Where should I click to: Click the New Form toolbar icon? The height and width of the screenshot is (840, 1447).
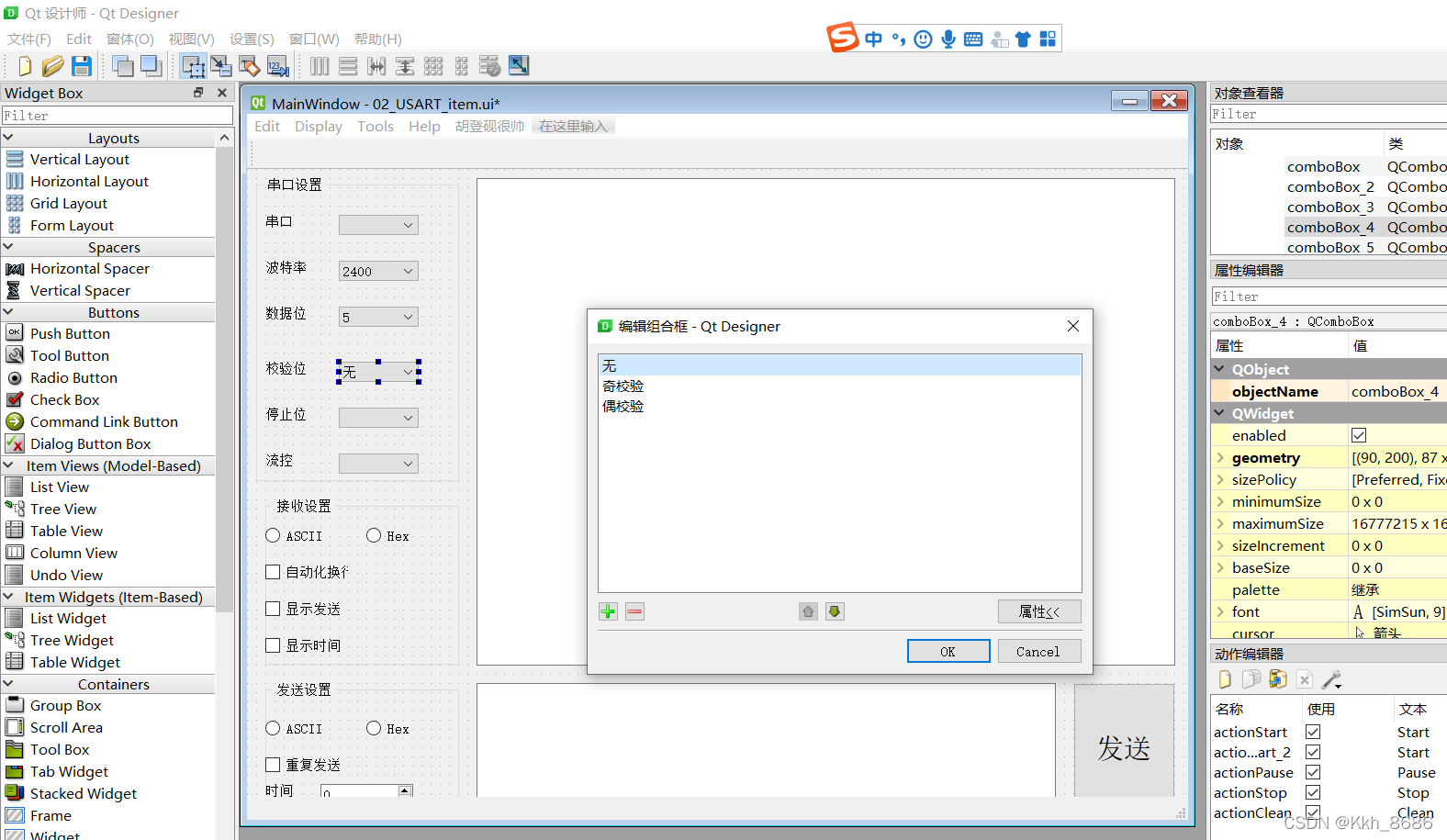(x=25, y=66)
